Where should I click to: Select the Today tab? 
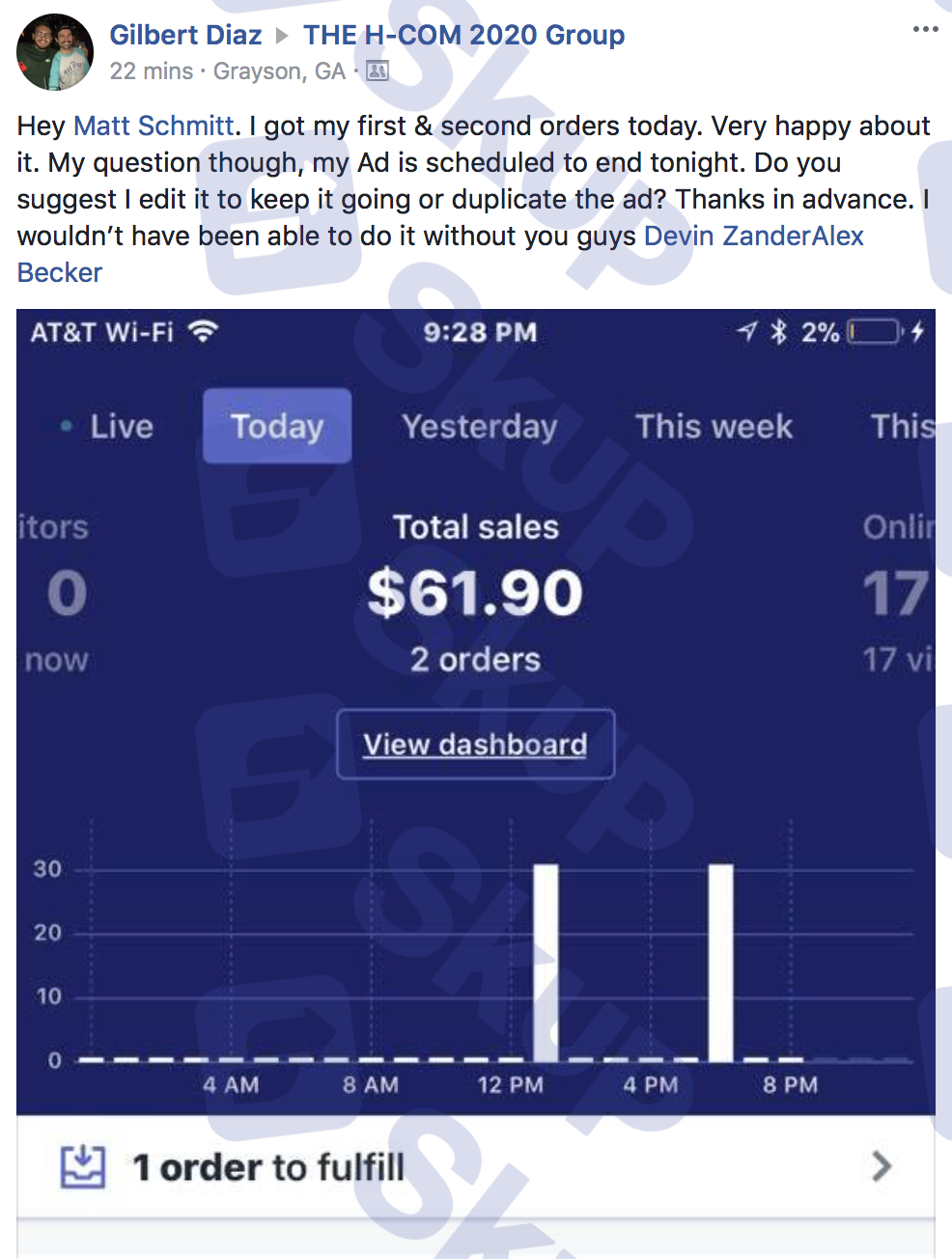(x=277, y=426)
